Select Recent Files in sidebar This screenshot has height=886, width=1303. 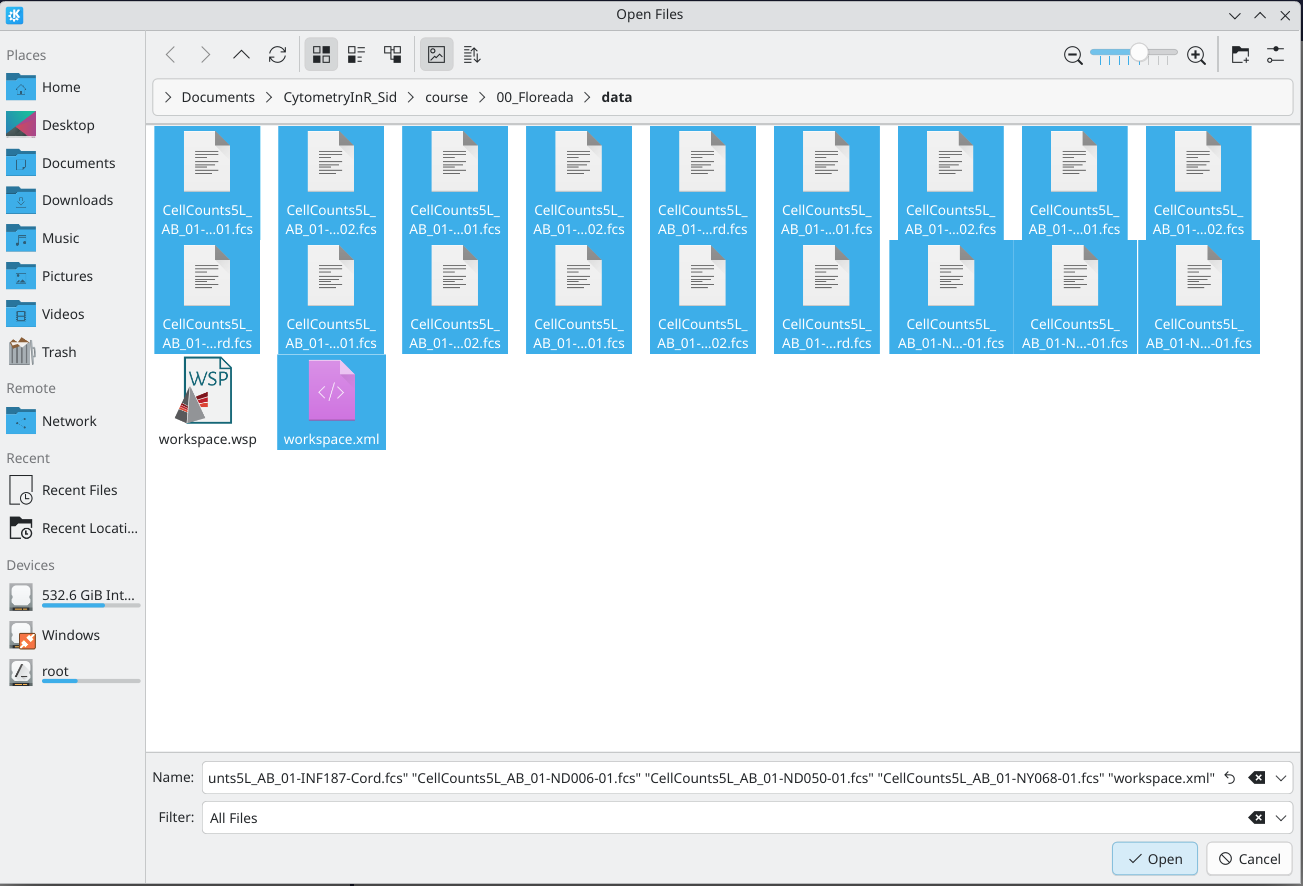[79, 490]
